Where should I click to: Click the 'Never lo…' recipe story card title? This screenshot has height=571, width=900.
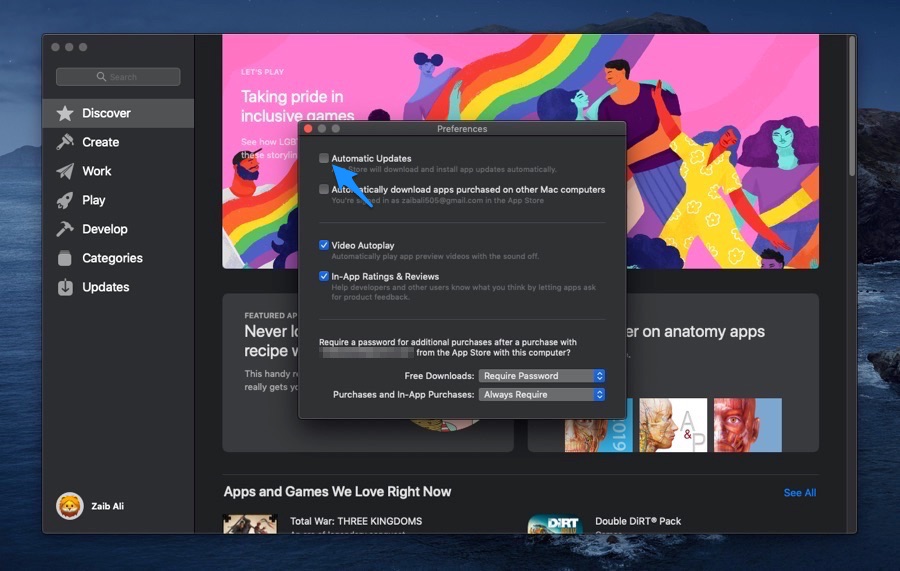(x=271, y=341)
